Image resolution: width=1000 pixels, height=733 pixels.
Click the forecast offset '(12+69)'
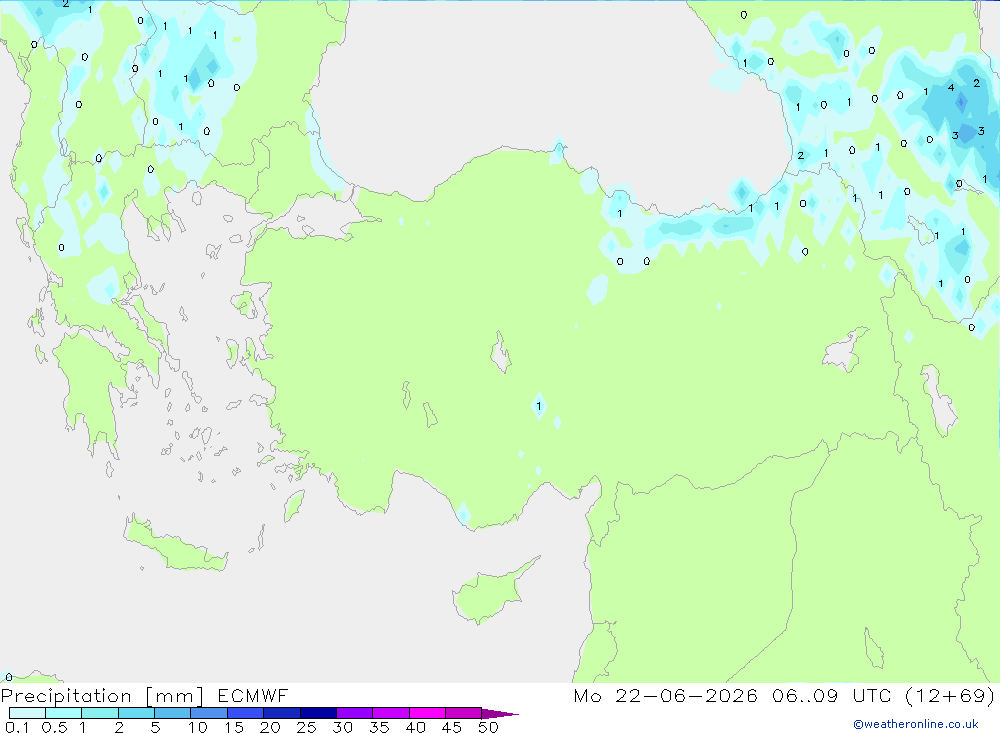coord(950,695)
